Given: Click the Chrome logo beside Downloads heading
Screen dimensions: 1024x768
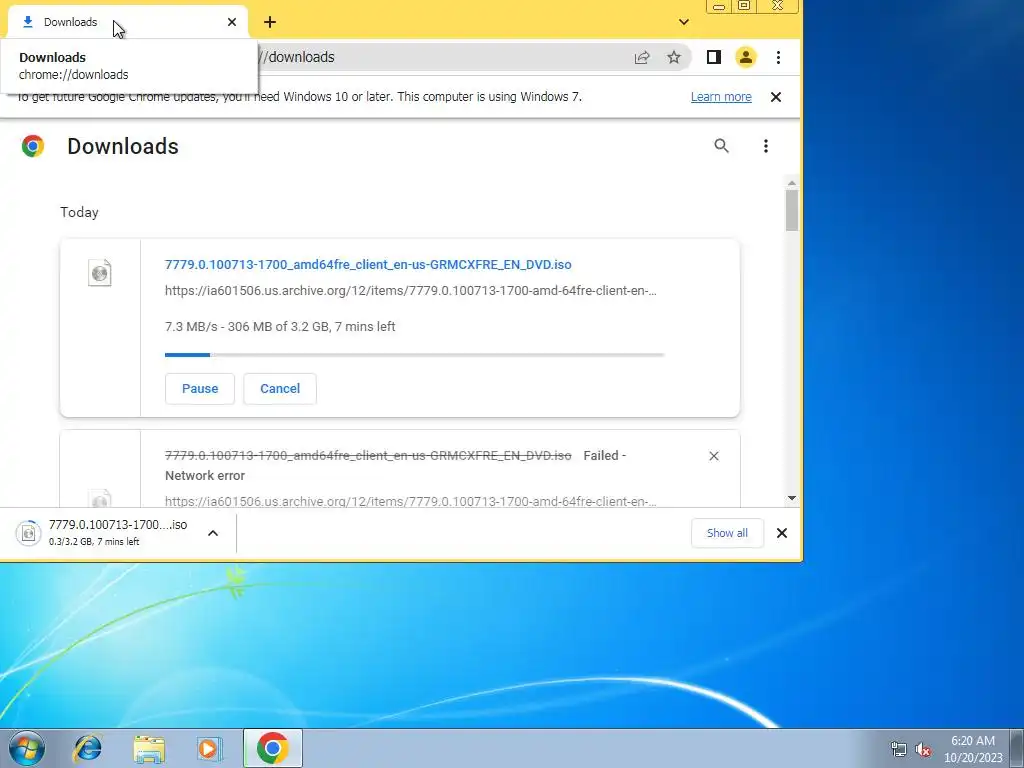Looking at the screenshot, I should [33, 146].
